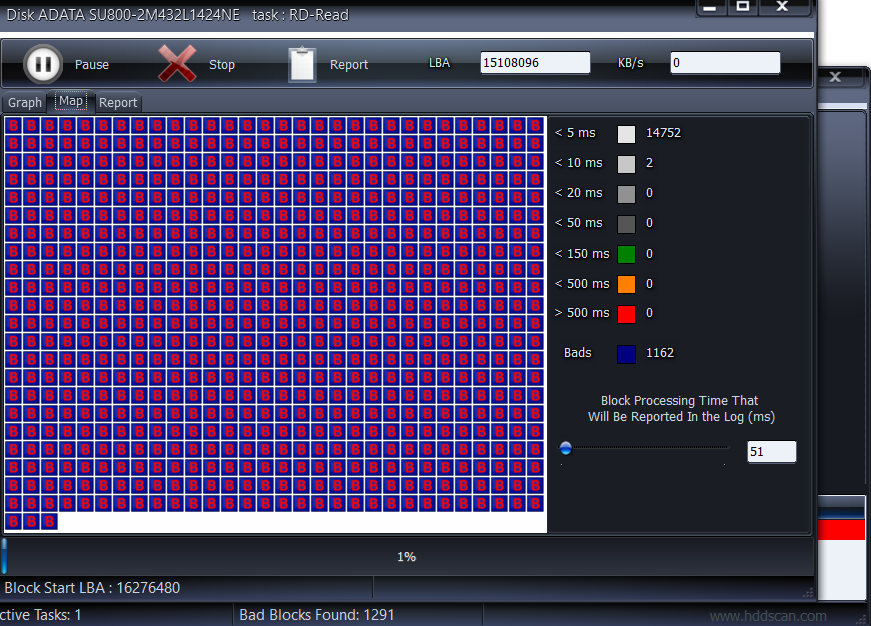871x626 pixels.
Task: Click the > 500 ms legend label
Action: [x=582, y=313]
